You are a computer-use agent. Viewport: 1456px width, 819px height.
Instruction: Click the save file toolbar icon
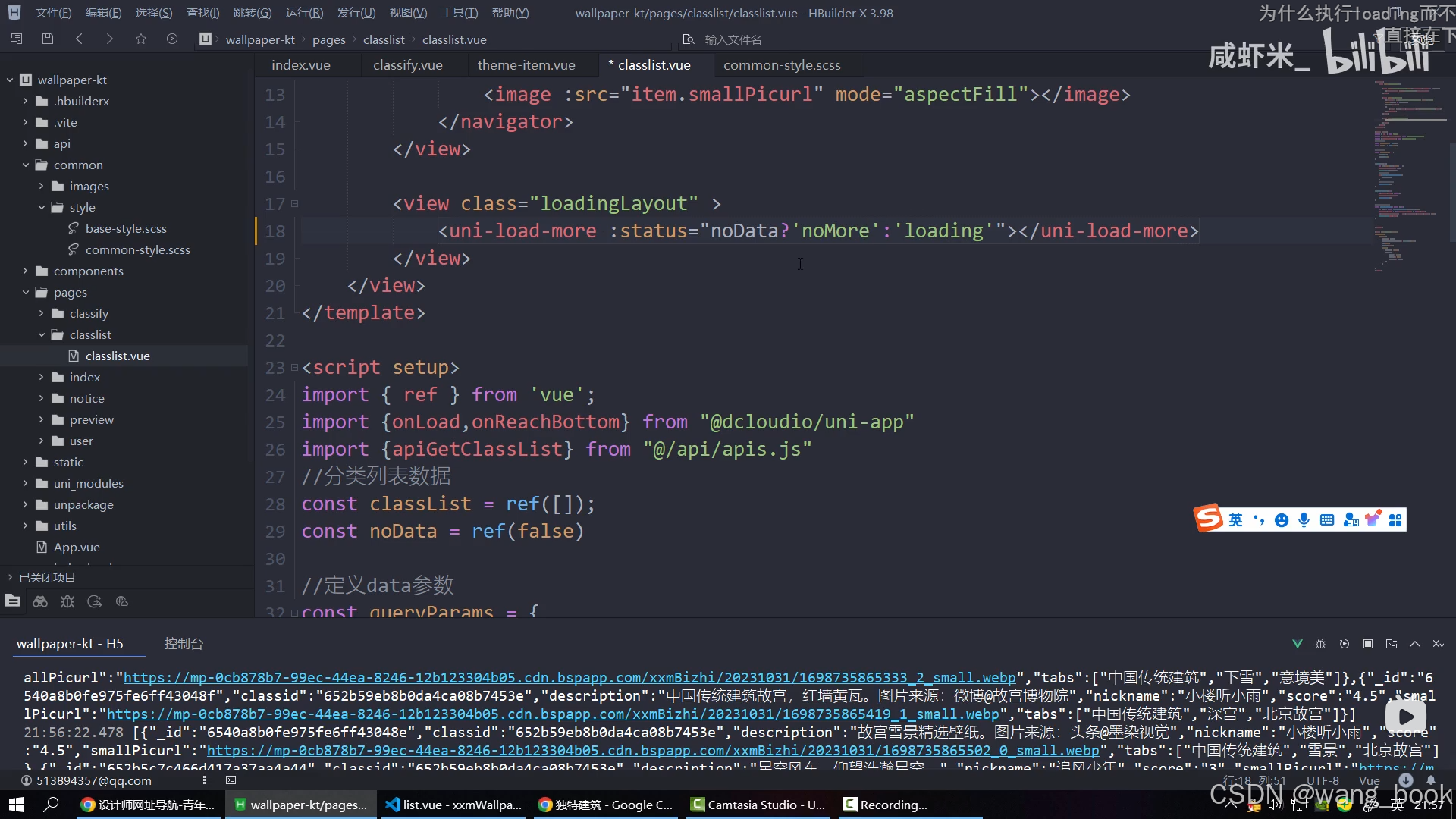(x=48, y=39)
